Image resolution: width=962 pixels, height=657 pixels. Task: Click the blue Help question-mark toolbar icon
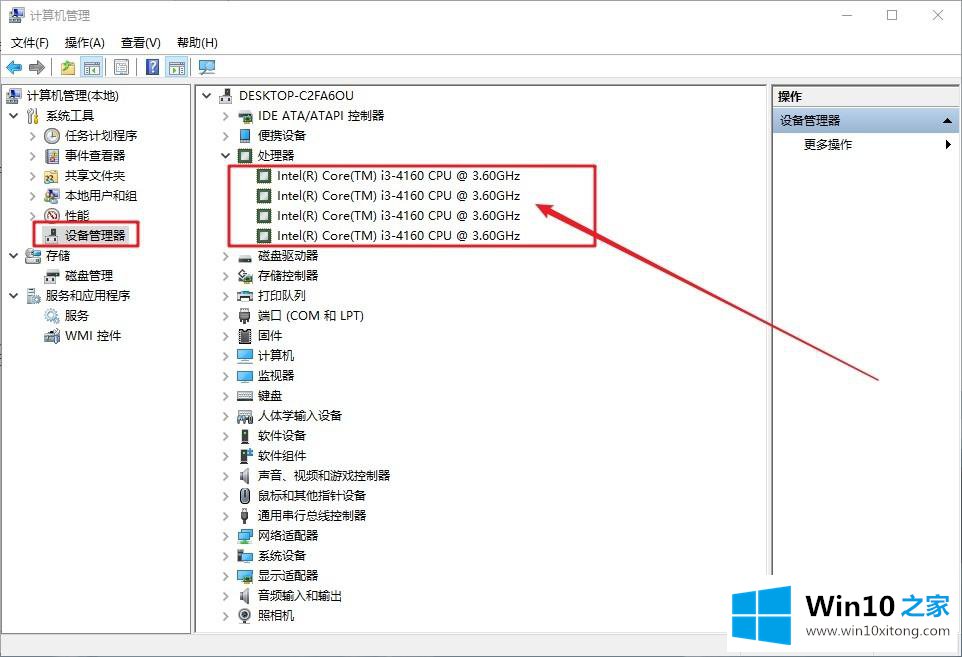click(152, 67)
